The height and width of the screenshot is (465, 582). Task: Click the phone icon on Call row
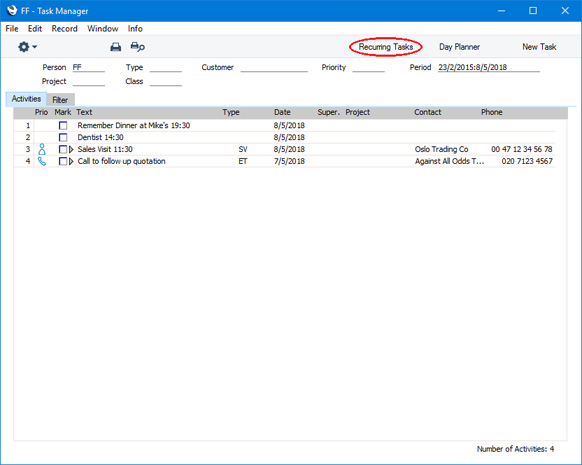coord(42,161)
